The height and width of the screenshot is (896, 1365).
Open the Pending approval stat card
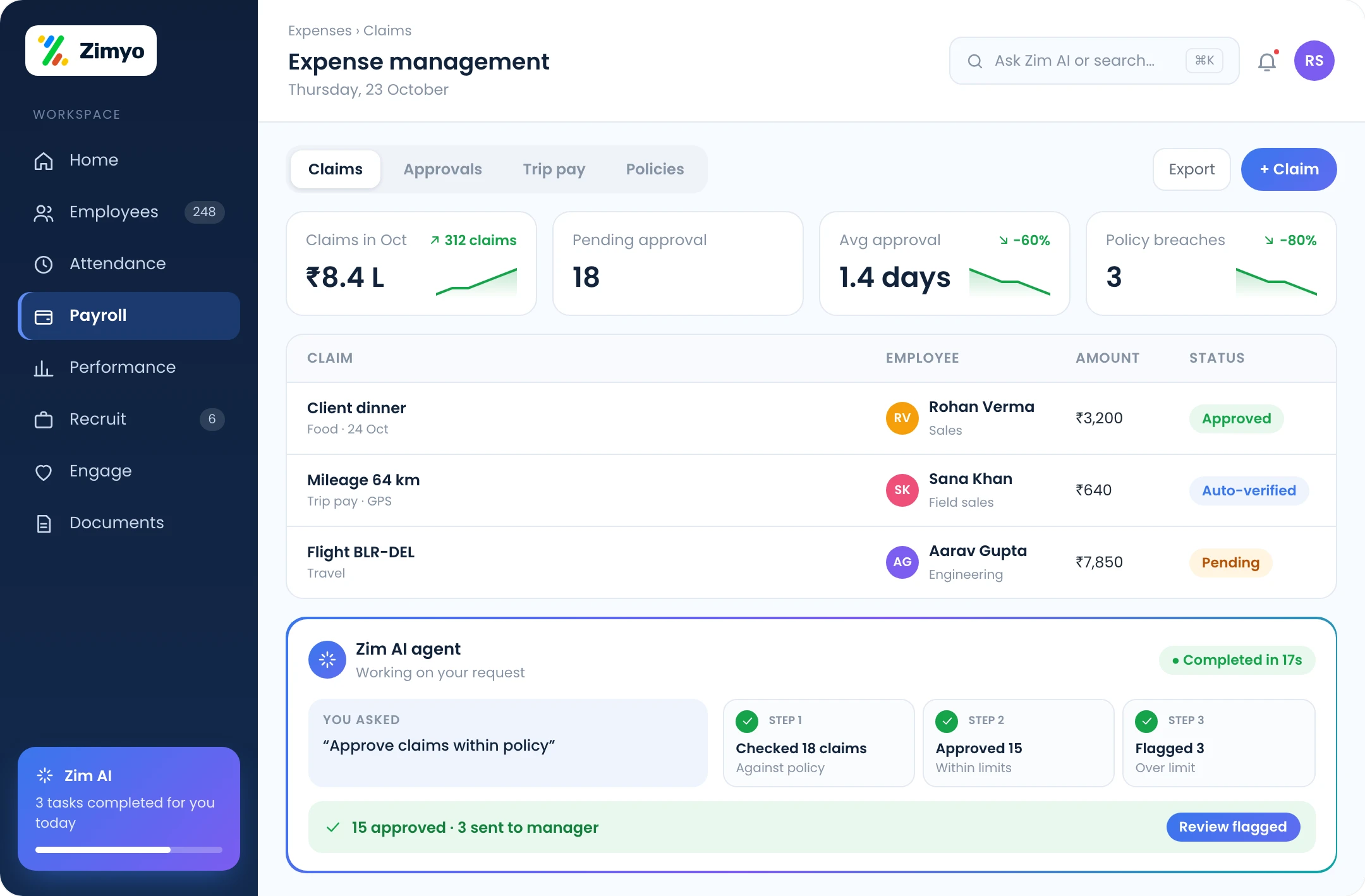coord(678,263)
